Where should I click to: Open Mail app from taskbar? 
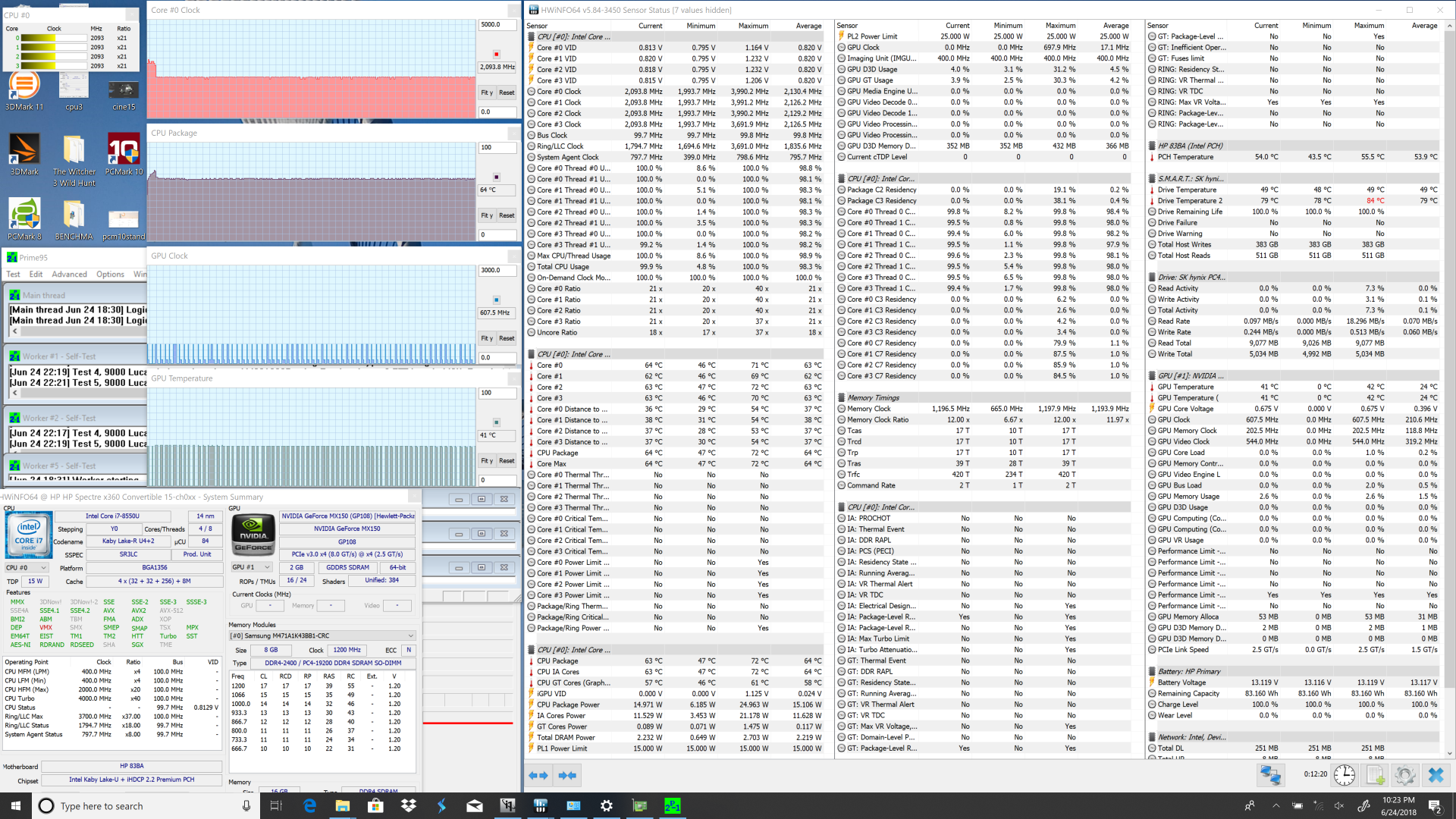point(475,805)
